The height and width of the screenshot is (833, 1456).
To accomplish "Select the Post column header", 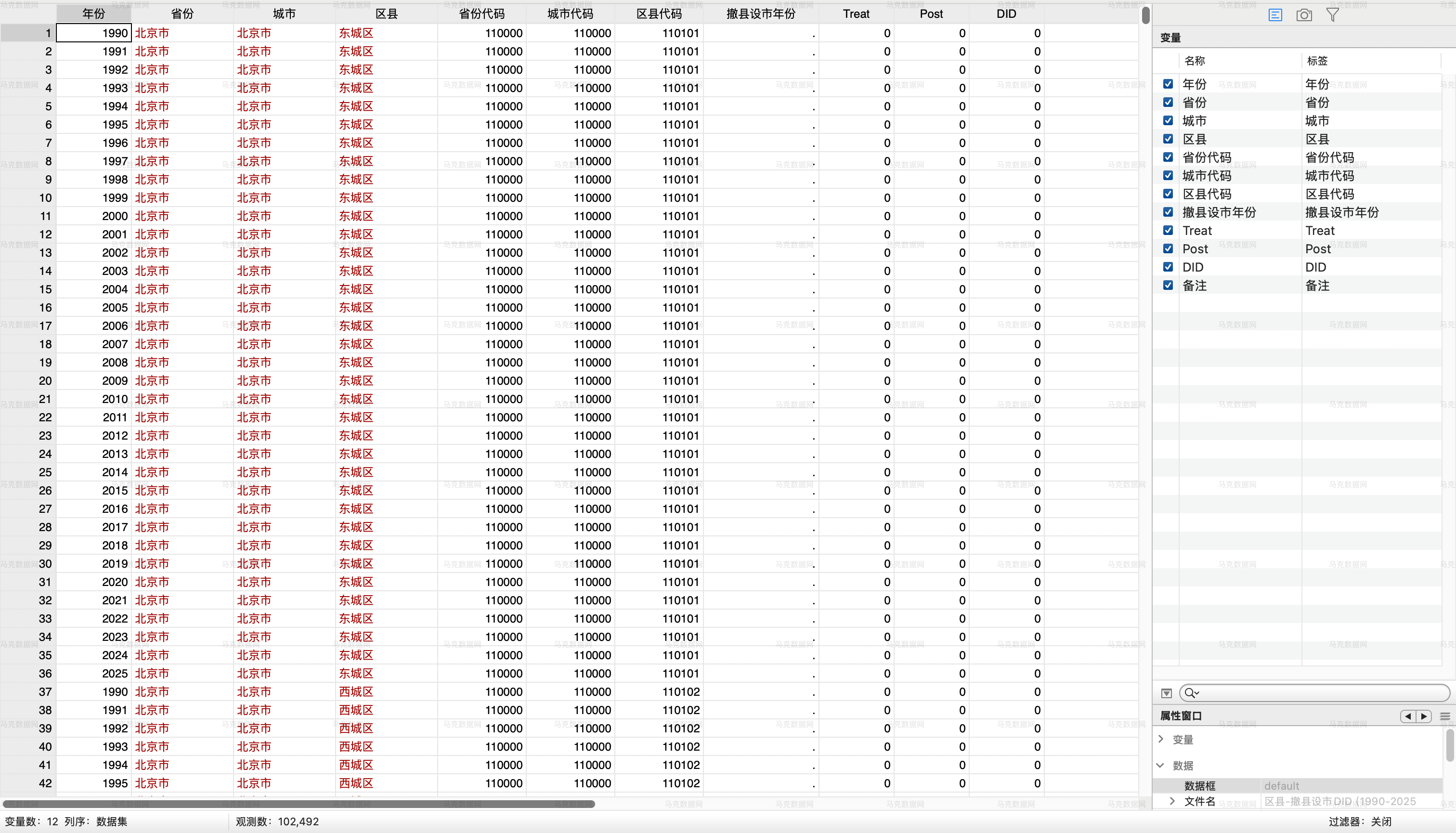I will [x=931, y=14].
